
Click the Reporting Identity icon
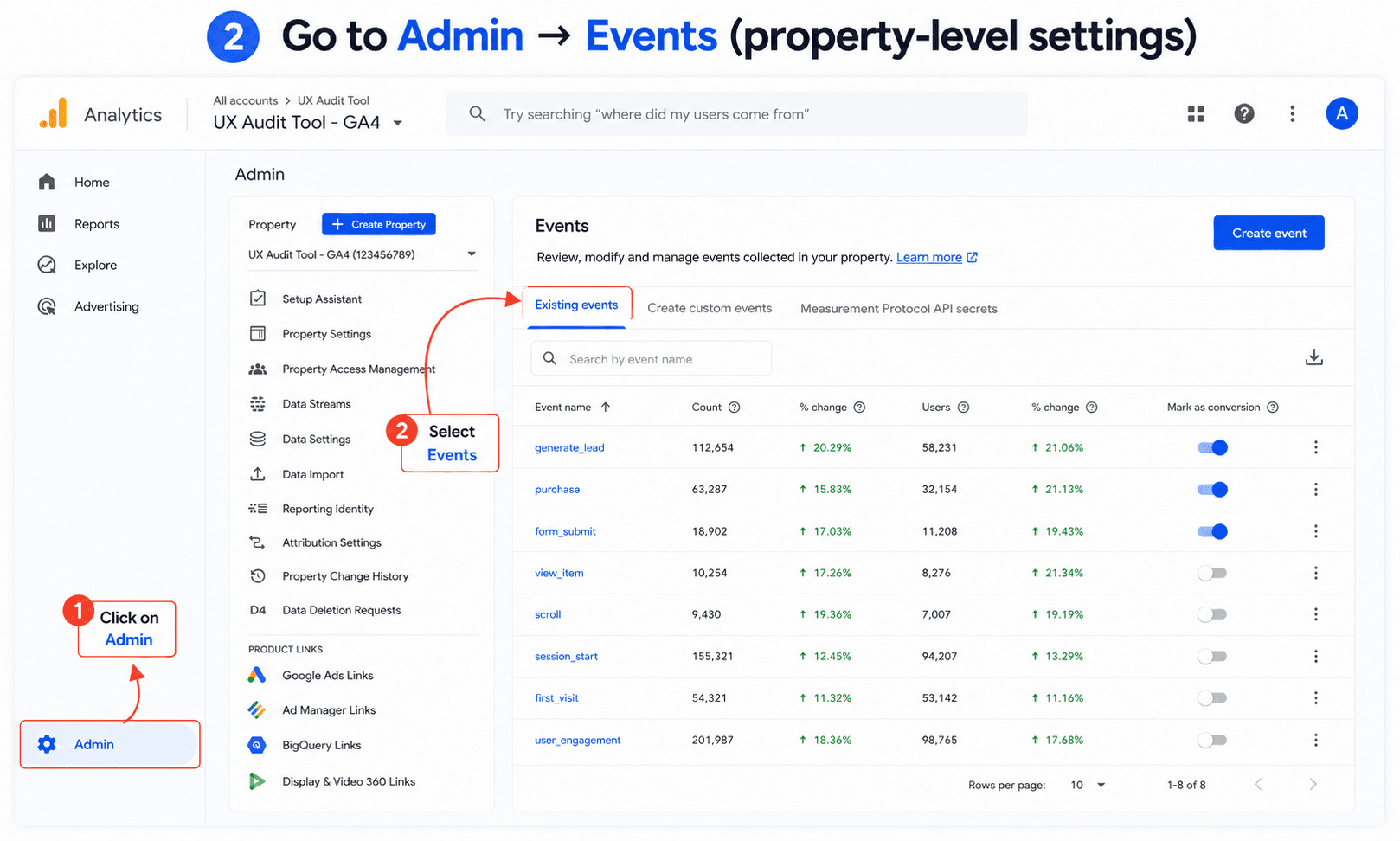click(258, 509)
